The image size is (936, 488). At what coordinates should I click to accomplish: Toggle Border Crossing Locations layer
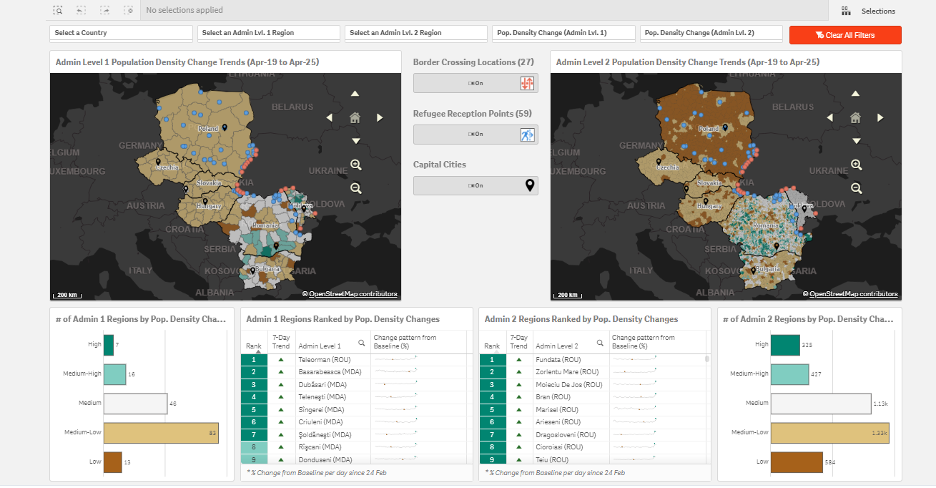click(x=475, y=83)
